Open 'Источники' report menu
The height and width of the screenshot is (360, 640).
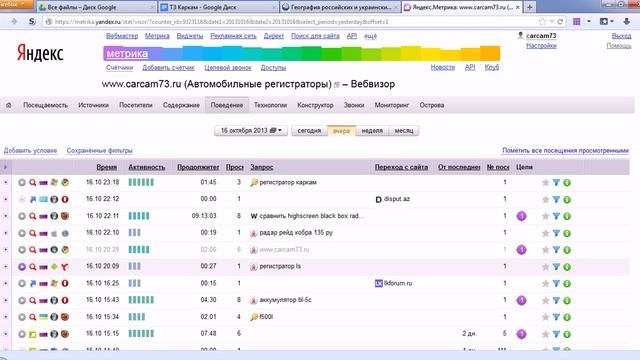click(93, 105)
